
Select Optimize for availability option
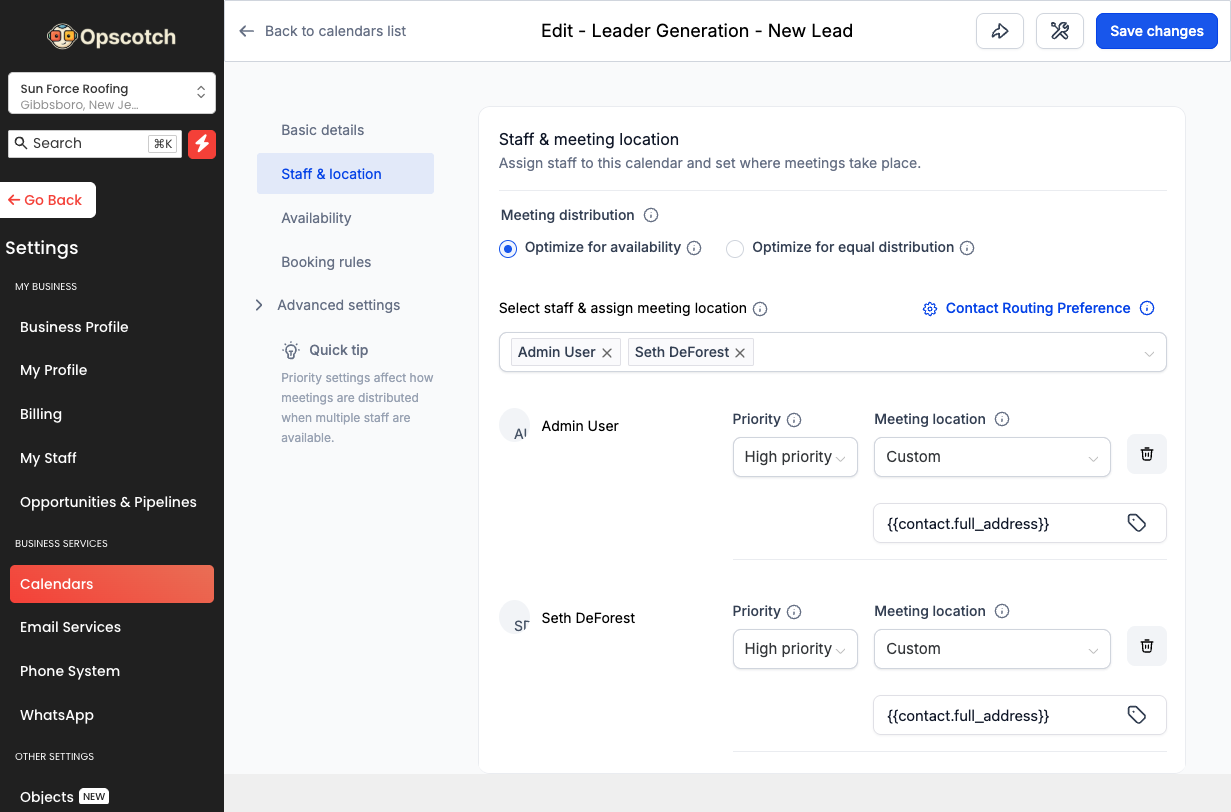click(509, 248)
